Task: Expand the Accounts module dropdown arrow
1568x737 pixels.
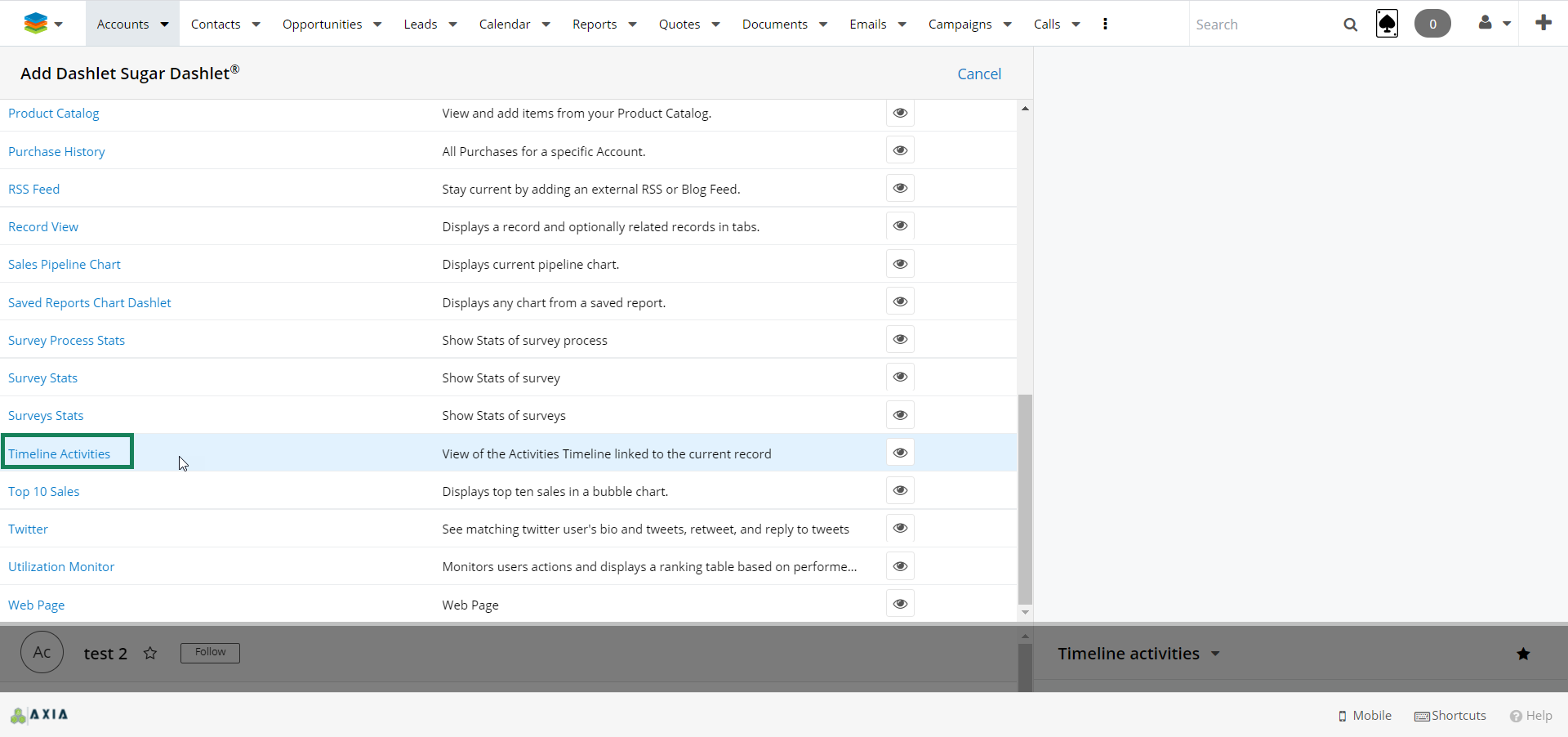Action: tap(164, 25)
